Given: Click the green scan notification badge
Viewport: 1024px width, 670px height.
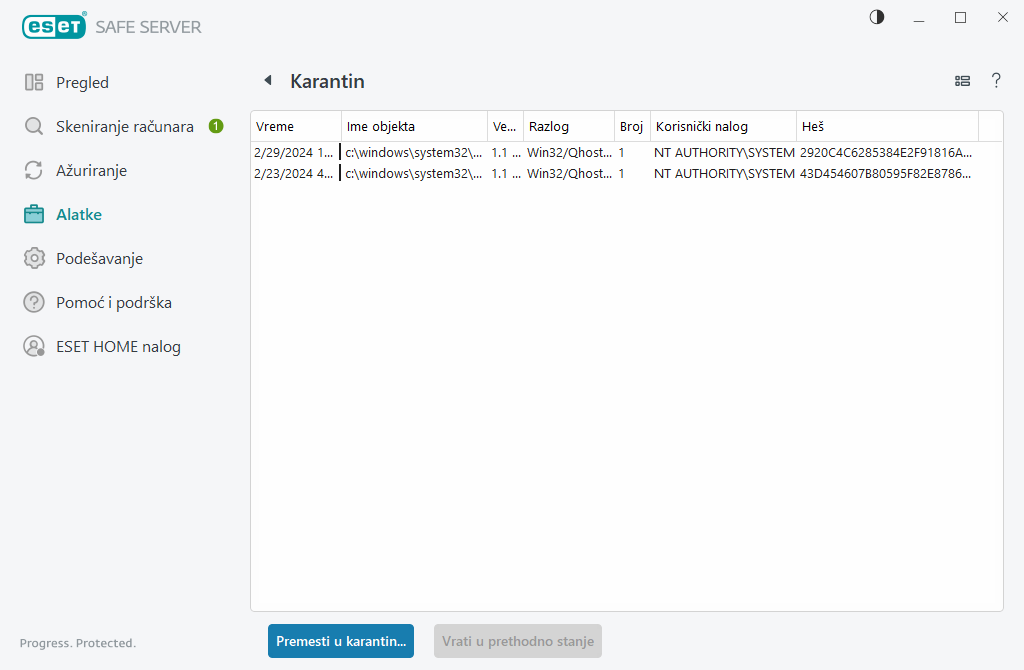Looking at the screenshot, I should click(x=216, y=126).
